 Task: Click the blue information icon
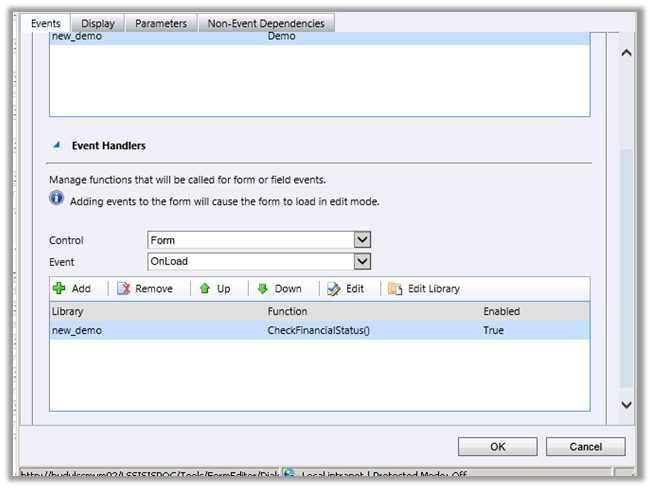click(57, 200)
